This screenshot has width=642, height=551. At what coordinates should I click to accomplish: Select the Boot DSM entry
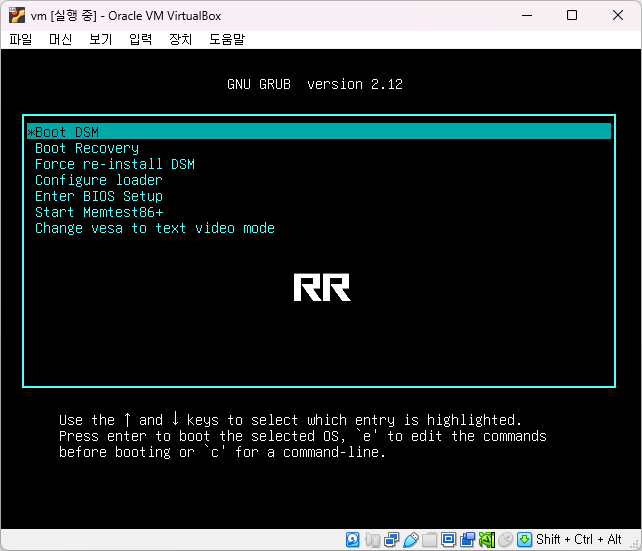pos(319,132)
